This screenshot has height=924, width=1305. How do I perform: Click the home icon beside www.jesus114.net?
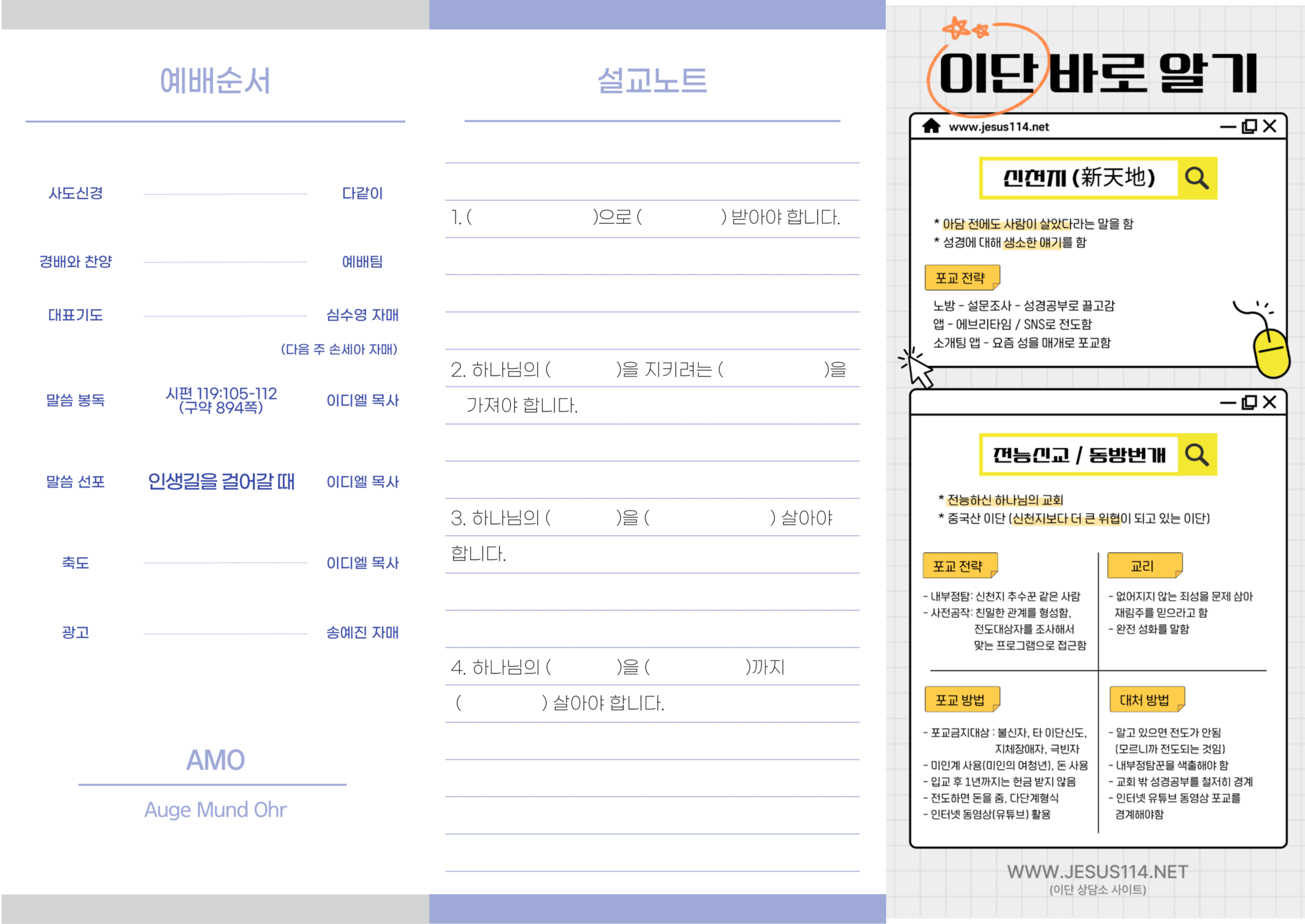931,126
